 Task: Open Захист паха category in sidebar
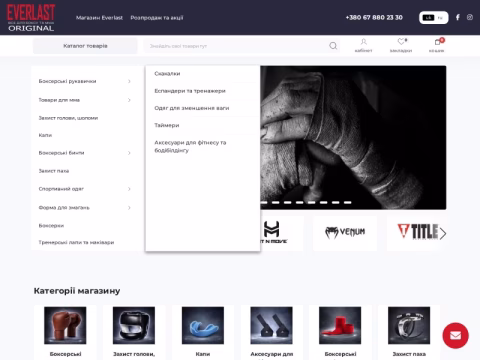pyautogui.click(x=54, y=171)
